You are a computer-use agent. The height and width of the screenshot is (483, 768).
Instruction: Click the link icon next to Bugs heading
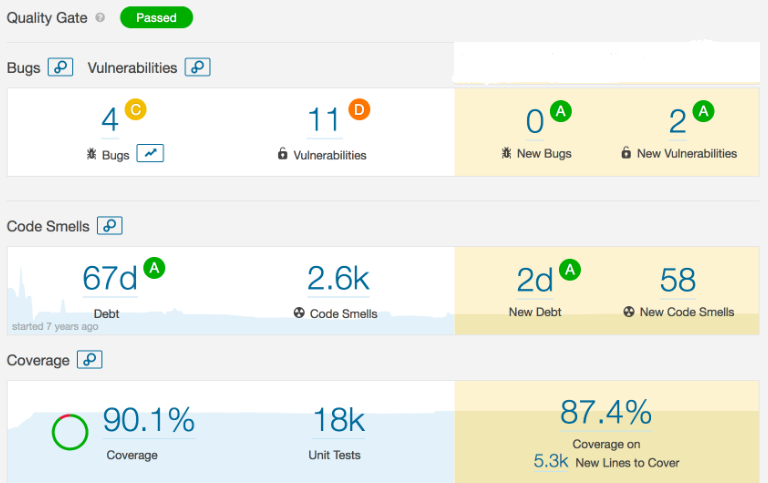coord(61,68)
